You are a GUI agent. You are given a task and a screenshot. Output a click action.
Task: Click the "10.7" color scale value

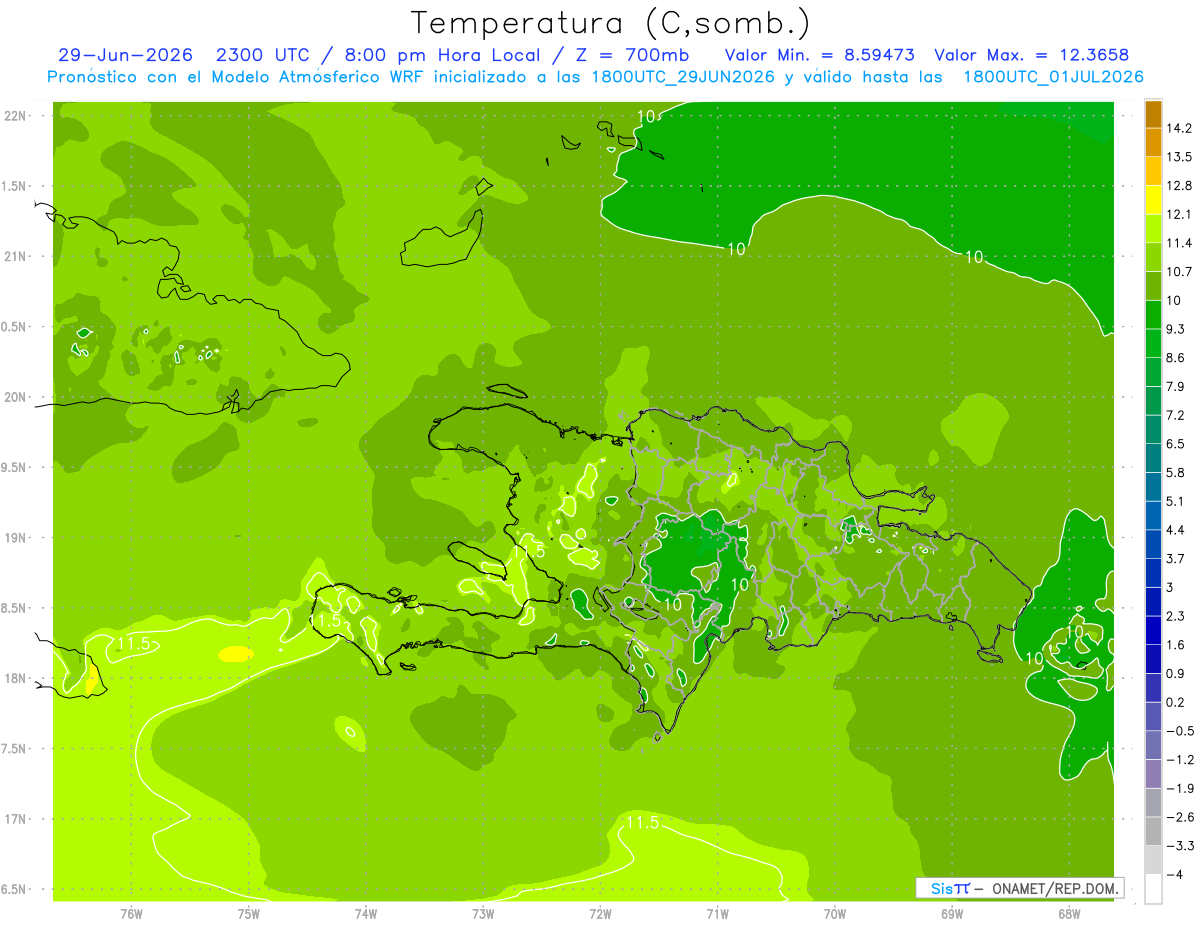(x=1179, y=272)
